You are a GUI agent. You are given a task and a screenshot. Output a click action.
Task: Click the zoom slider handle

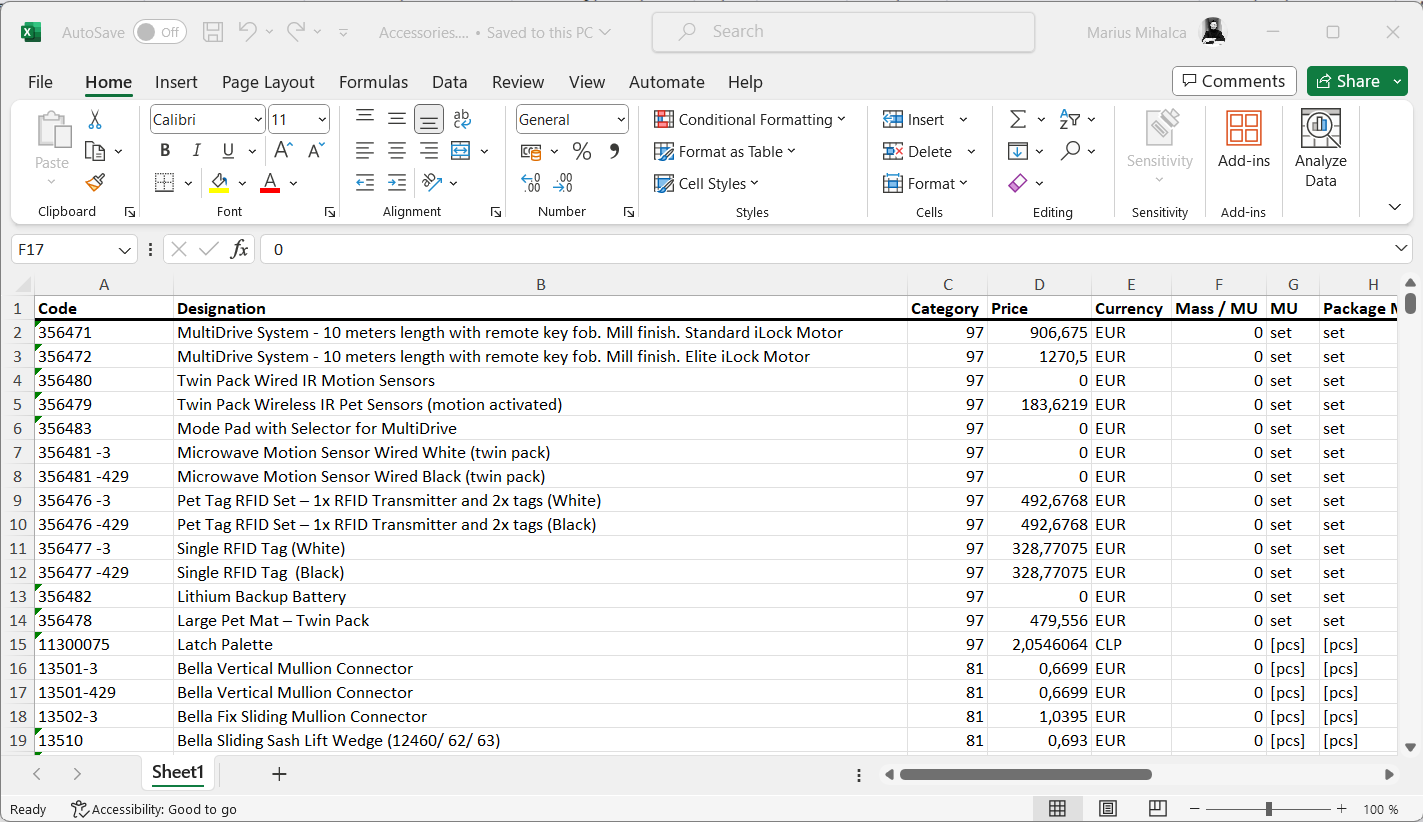click(x=1268, y=809)
